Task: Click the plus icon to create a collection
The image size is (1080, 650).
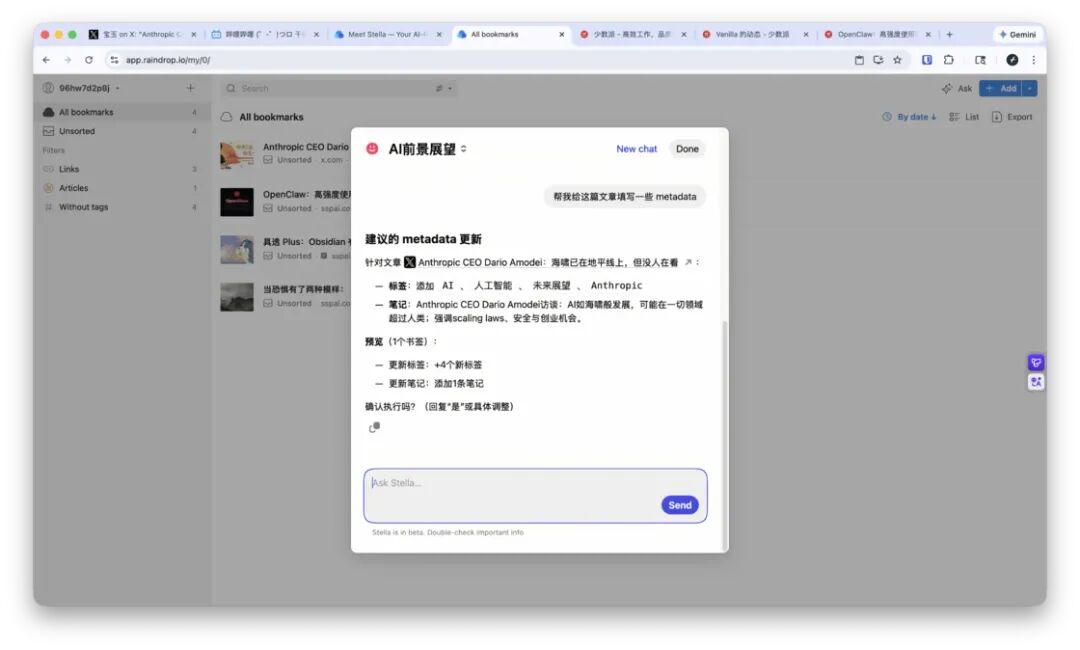Action: [190, 88]
